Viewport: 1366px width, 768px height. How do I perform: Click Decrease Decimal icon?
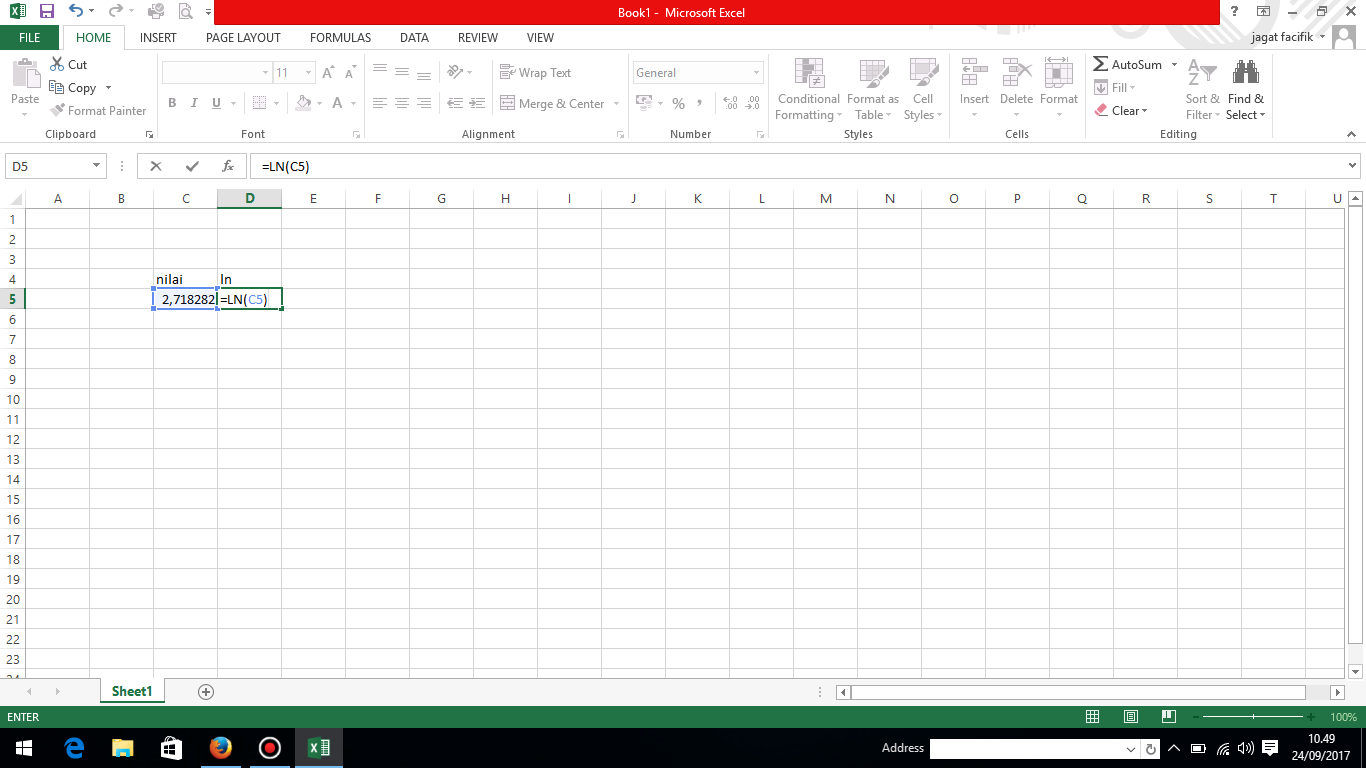click(x=753, y=103)
